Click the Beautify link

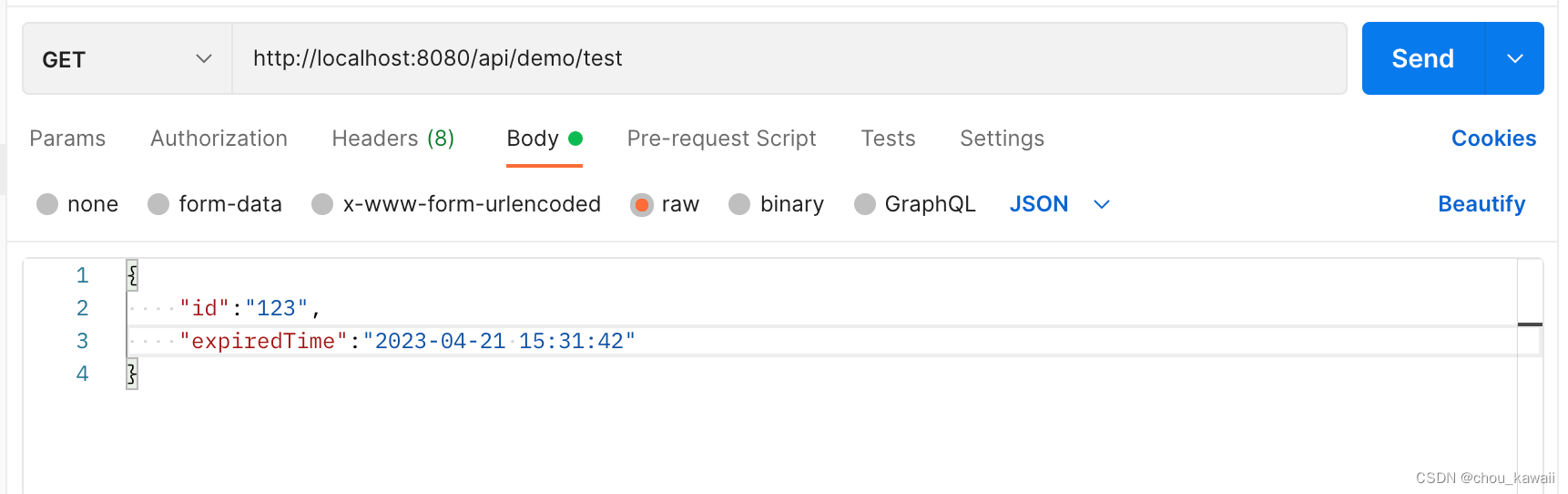coord(1481,204)
